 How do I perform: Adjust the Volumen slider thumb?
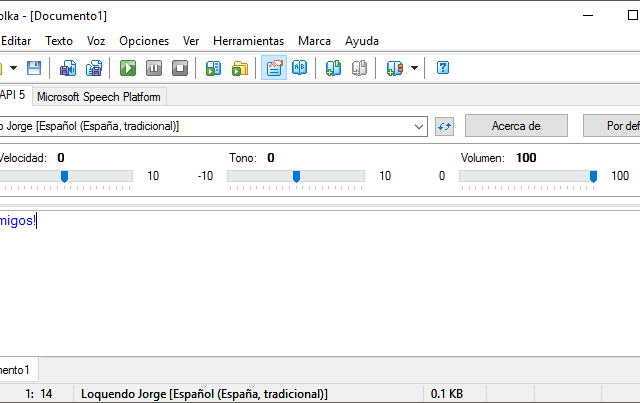593,176
